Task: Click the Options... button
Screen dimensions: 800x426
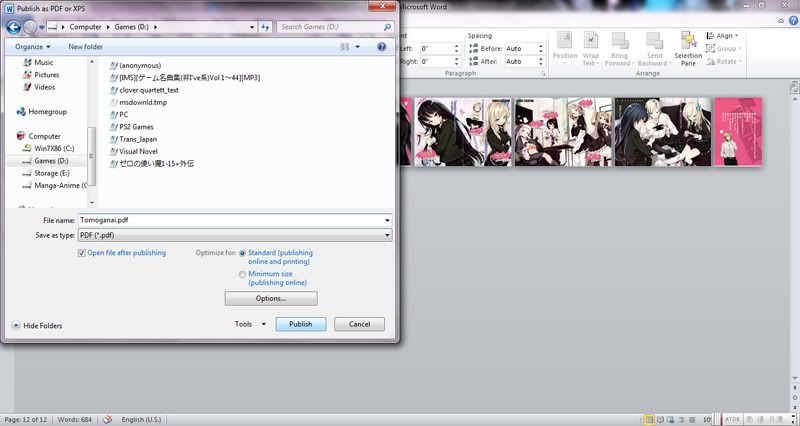Action: pos(271,298)
